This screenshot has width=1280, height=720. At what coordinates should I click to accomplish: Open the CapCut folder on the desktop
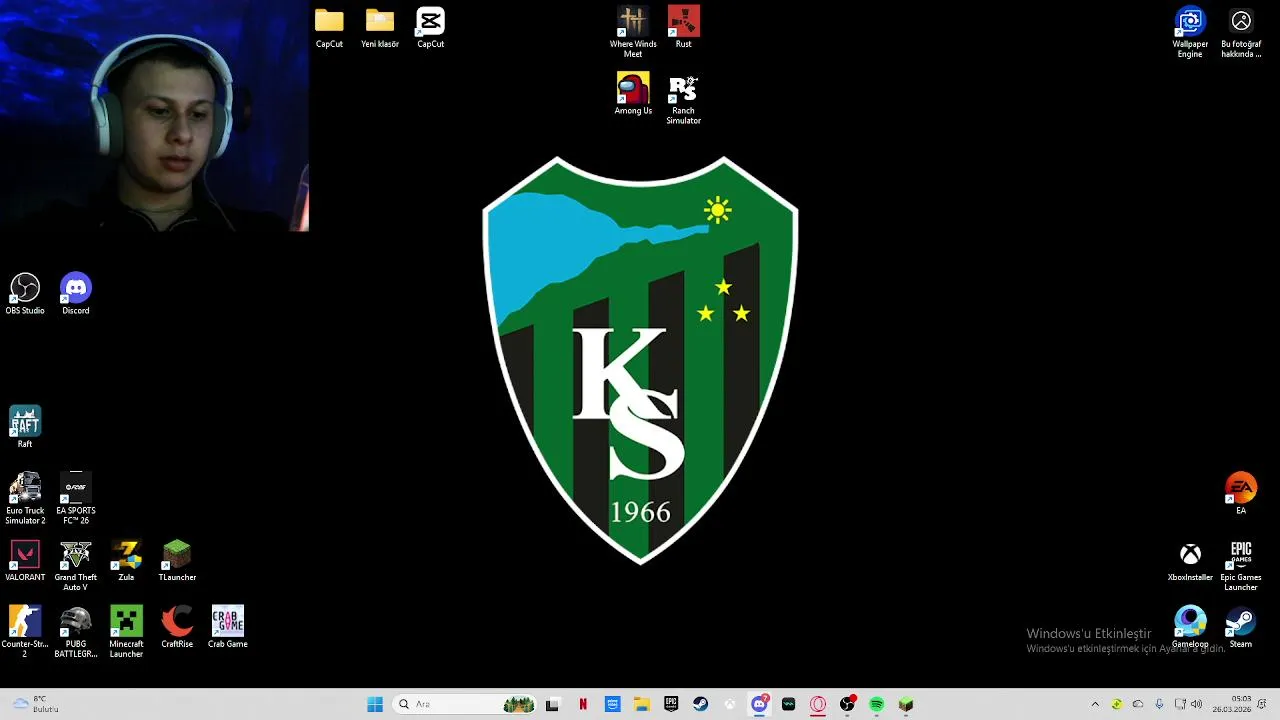[x=329, y=28]
